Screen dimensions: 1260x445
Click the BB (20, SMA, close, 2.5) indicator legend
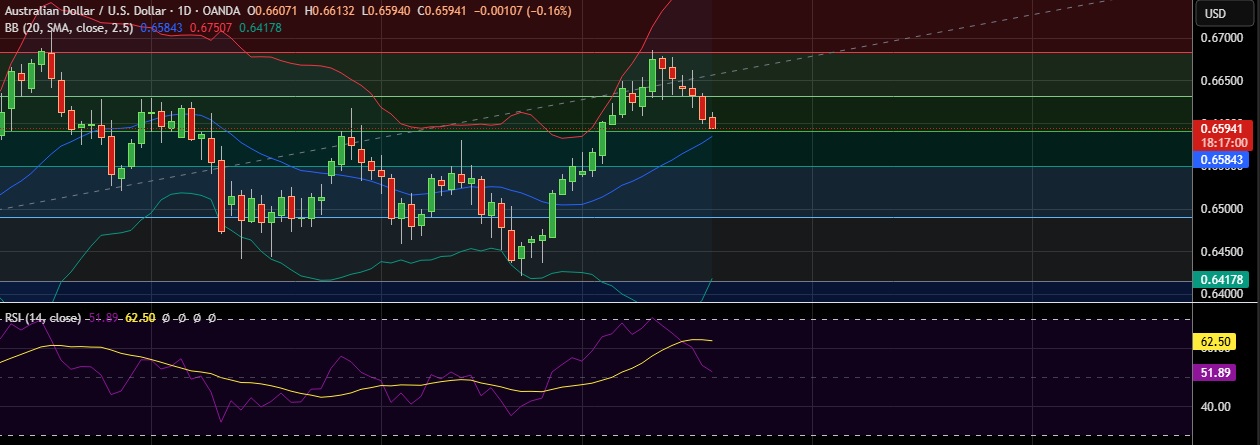[67, 28]
